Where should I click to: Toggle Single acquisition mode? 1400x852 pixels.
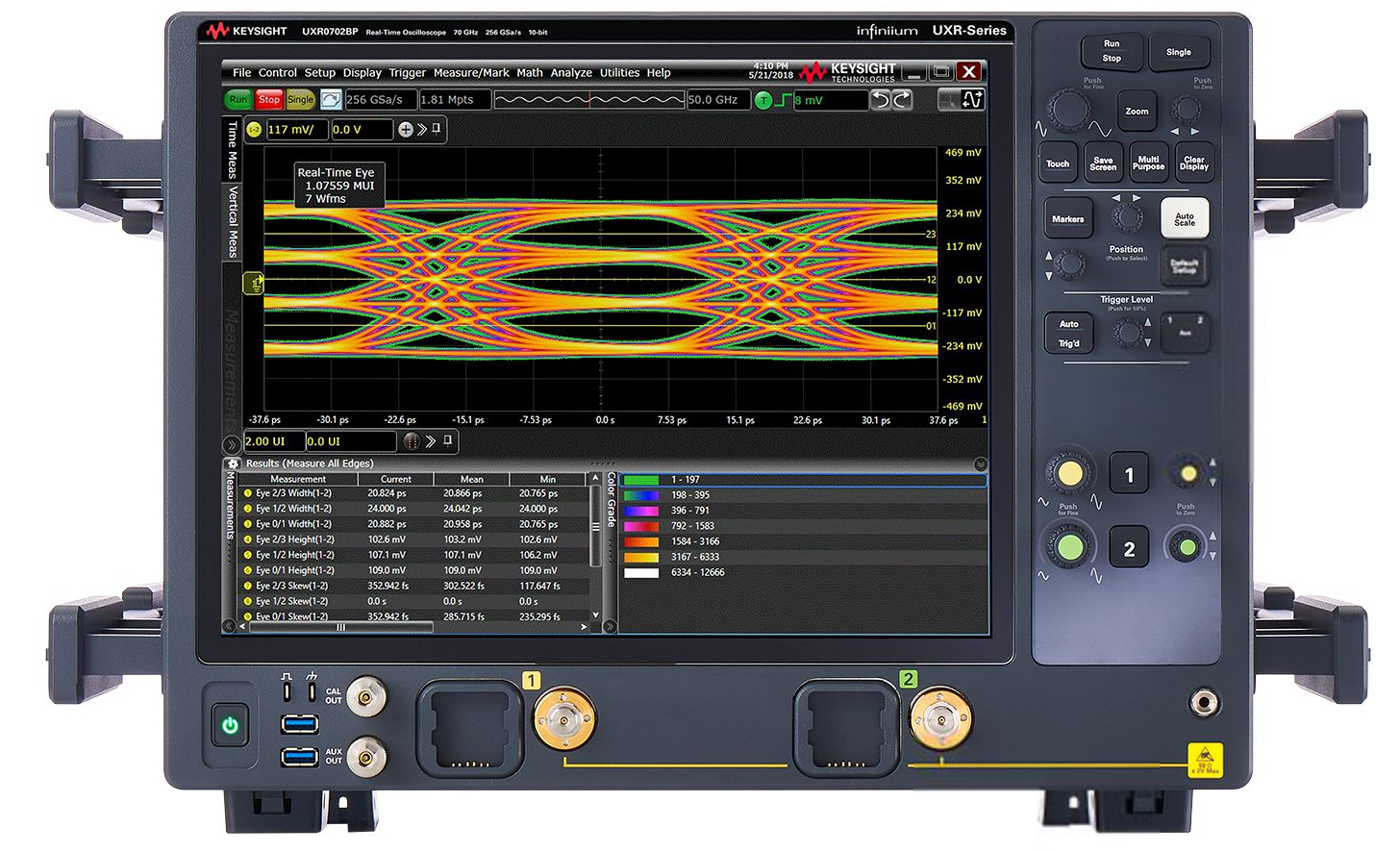click(x=300, y=99)
